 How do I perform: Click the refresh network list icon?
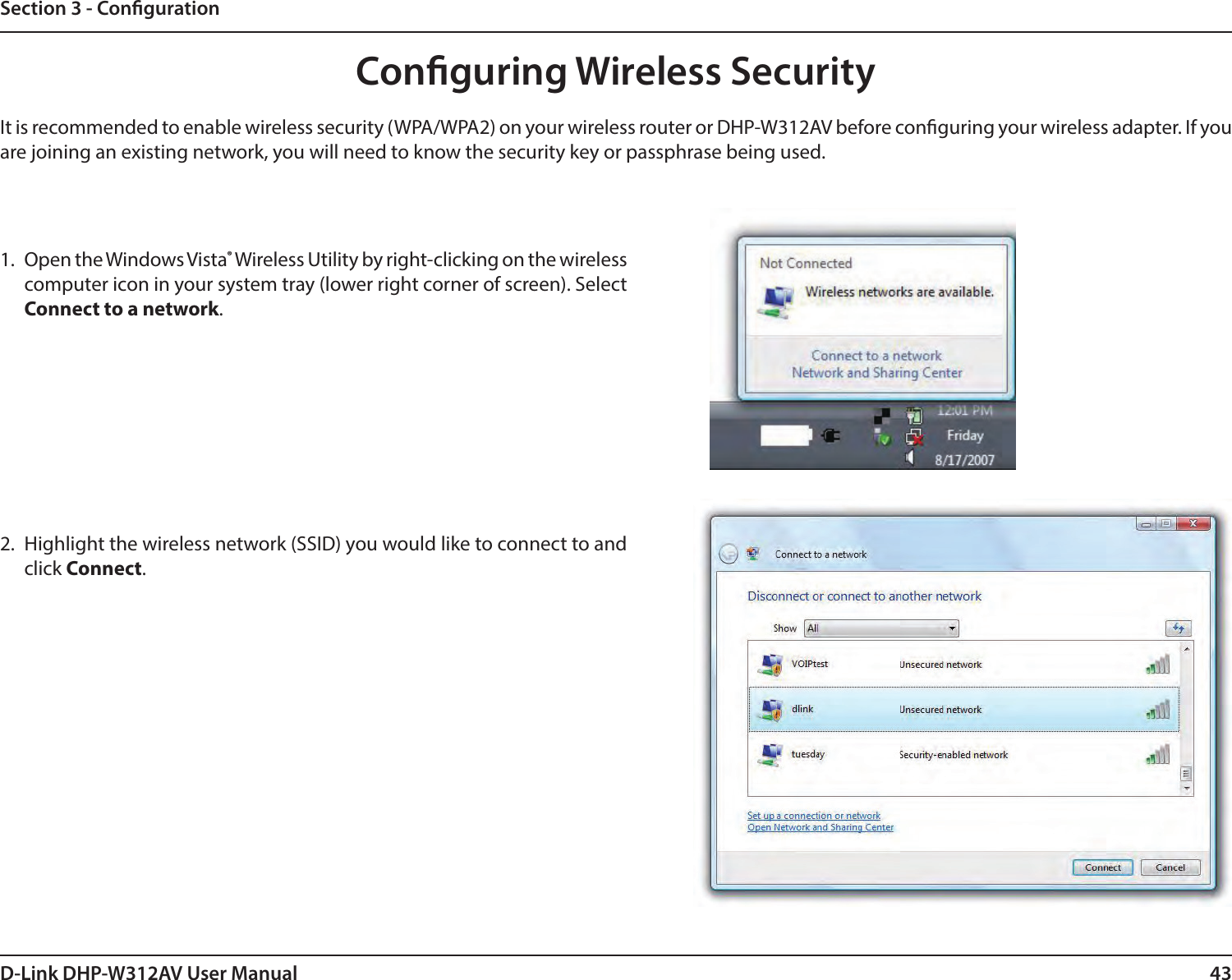[1179, 628]
